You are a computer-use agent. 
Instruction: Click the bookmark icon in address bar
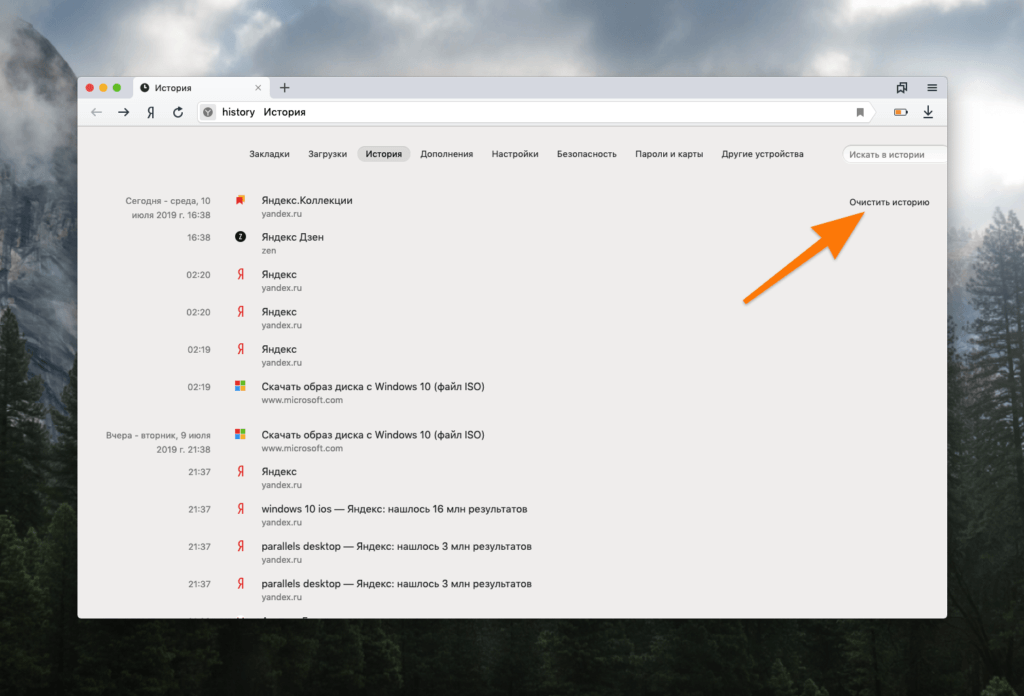tap(860, 112)
